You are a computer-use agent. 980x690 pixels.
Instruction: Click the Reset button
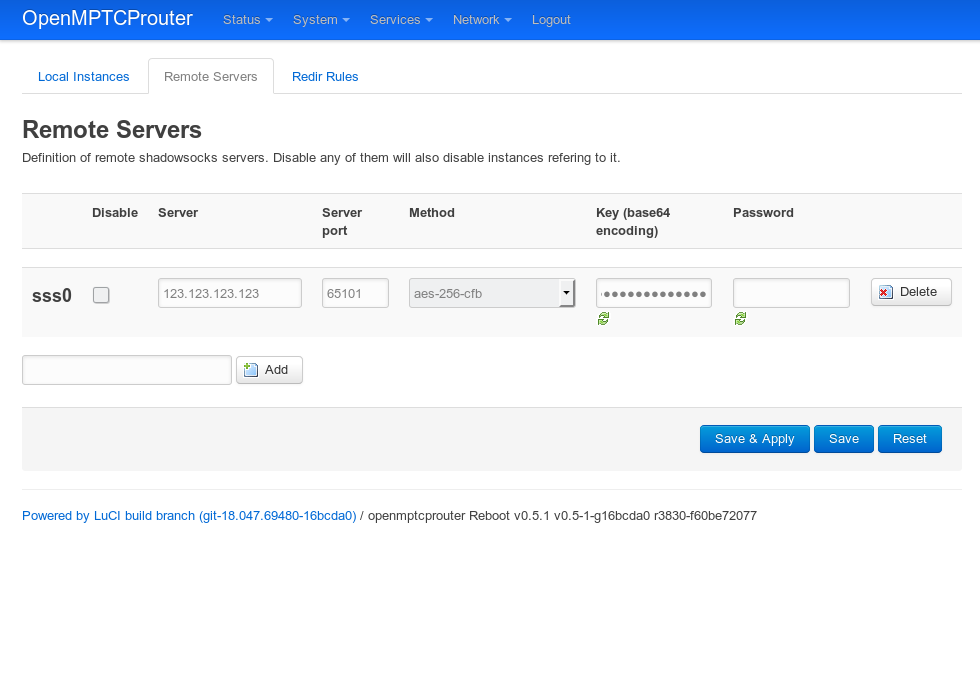click(909, 438)
